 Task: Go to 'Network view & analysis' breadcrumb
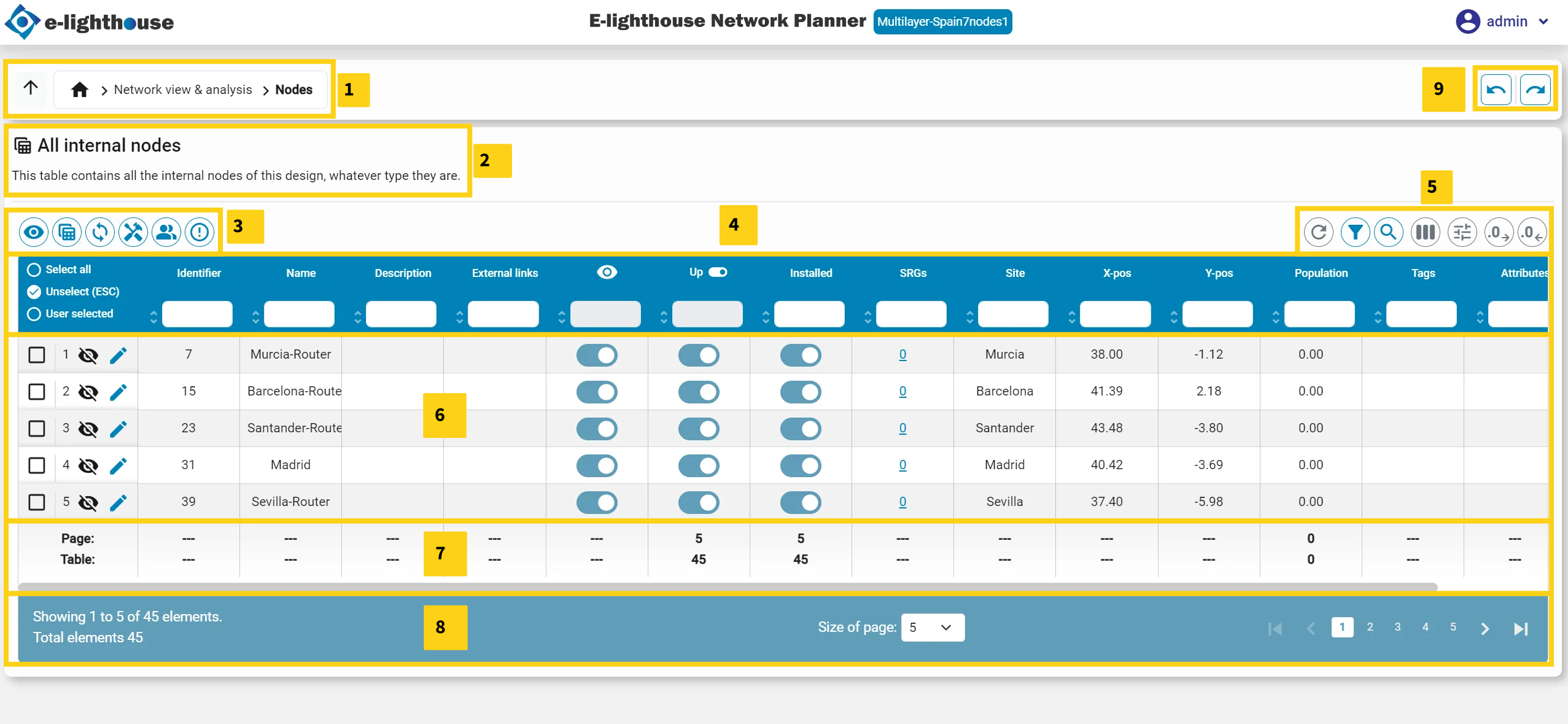183,90
